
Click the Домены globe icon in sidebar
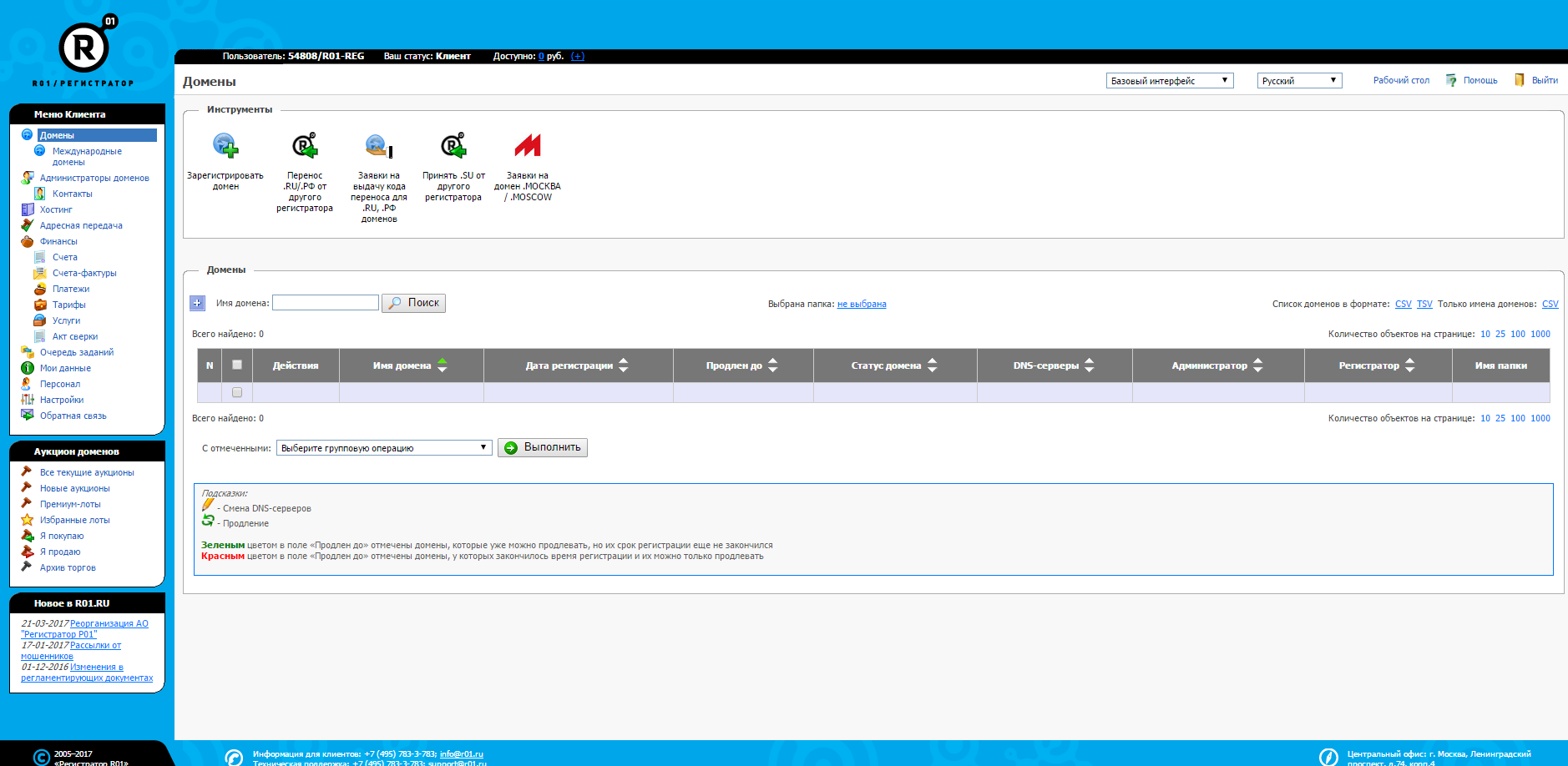[27, 134]
